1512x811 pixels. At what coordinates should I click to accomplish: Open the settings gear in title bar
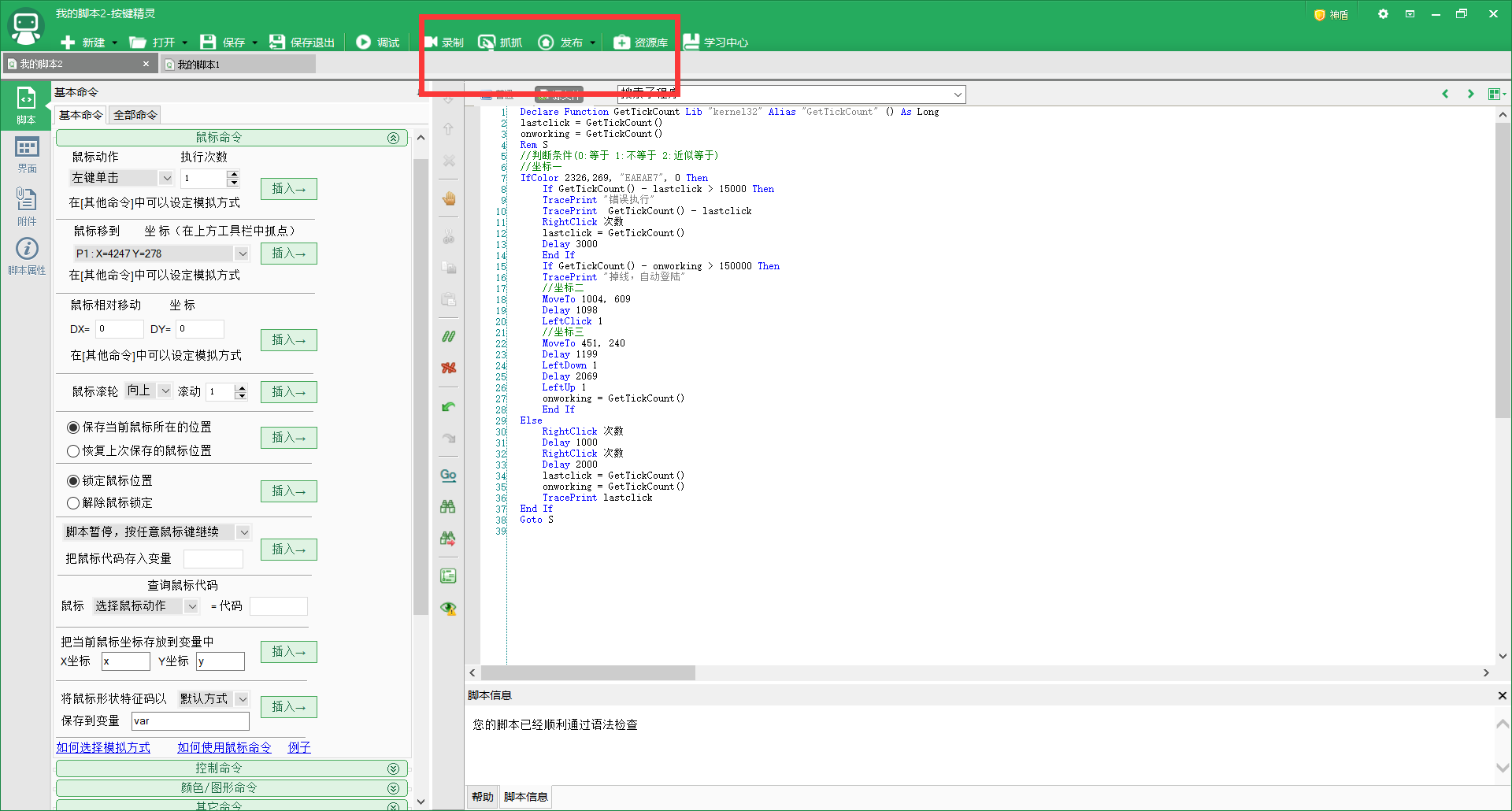coord(1383,14)
